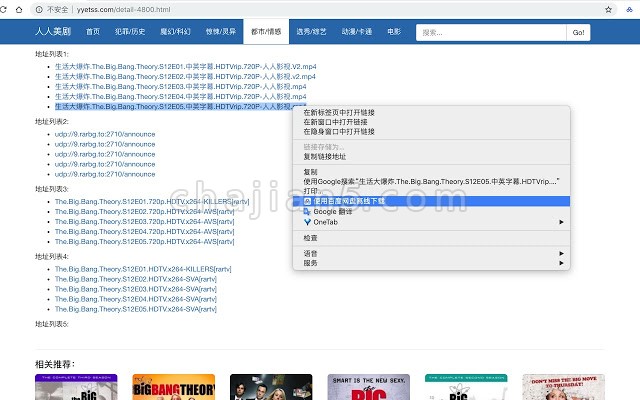The width and height of the screenshot is (640, 400).
Task: Open the Smart Is The New Sexy poster
Action: point(369,387)
